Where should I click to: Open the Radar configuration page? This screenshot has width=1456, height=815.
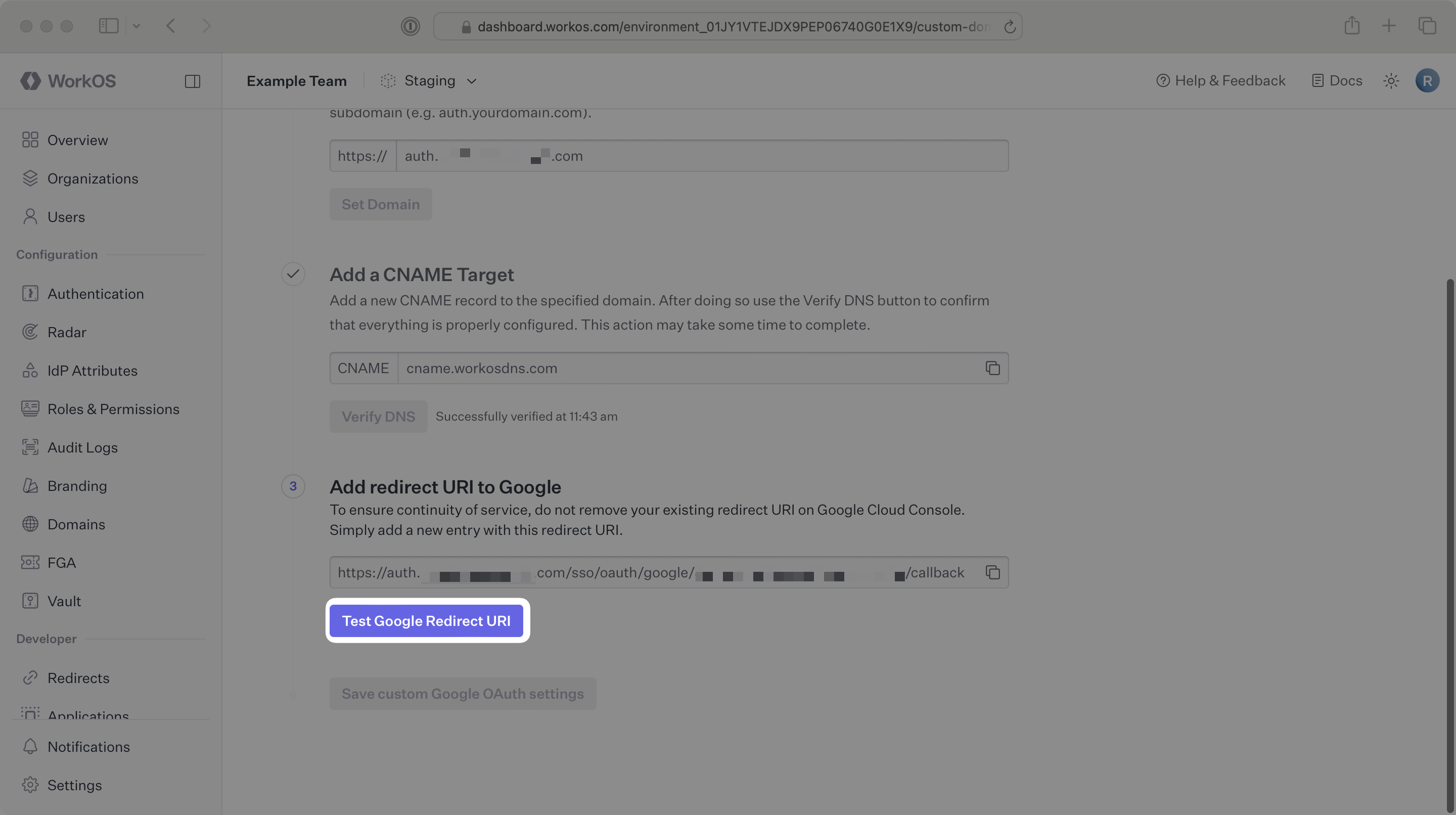click(x=67, y=332)
